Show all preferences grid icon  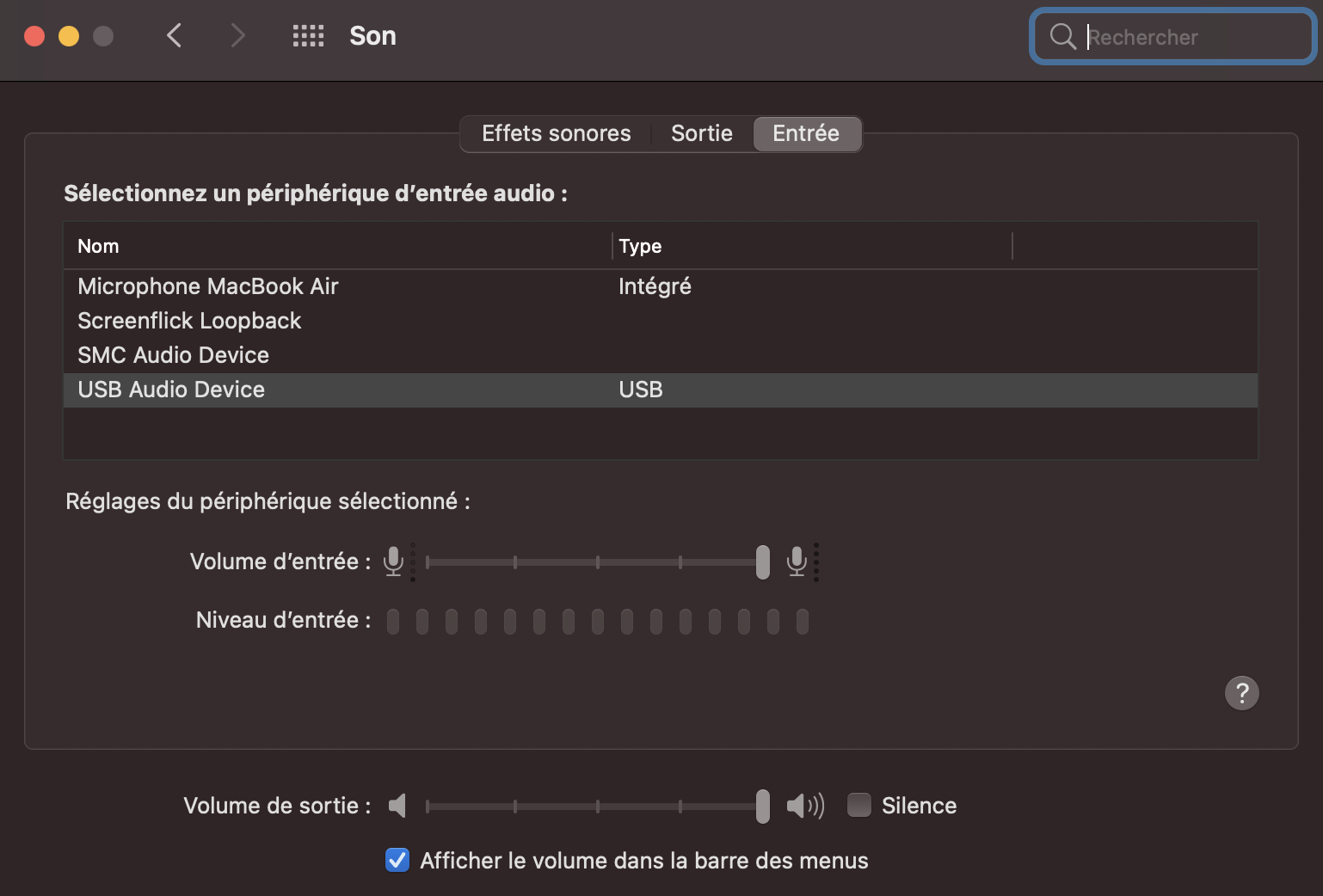(x=308, y=35)
